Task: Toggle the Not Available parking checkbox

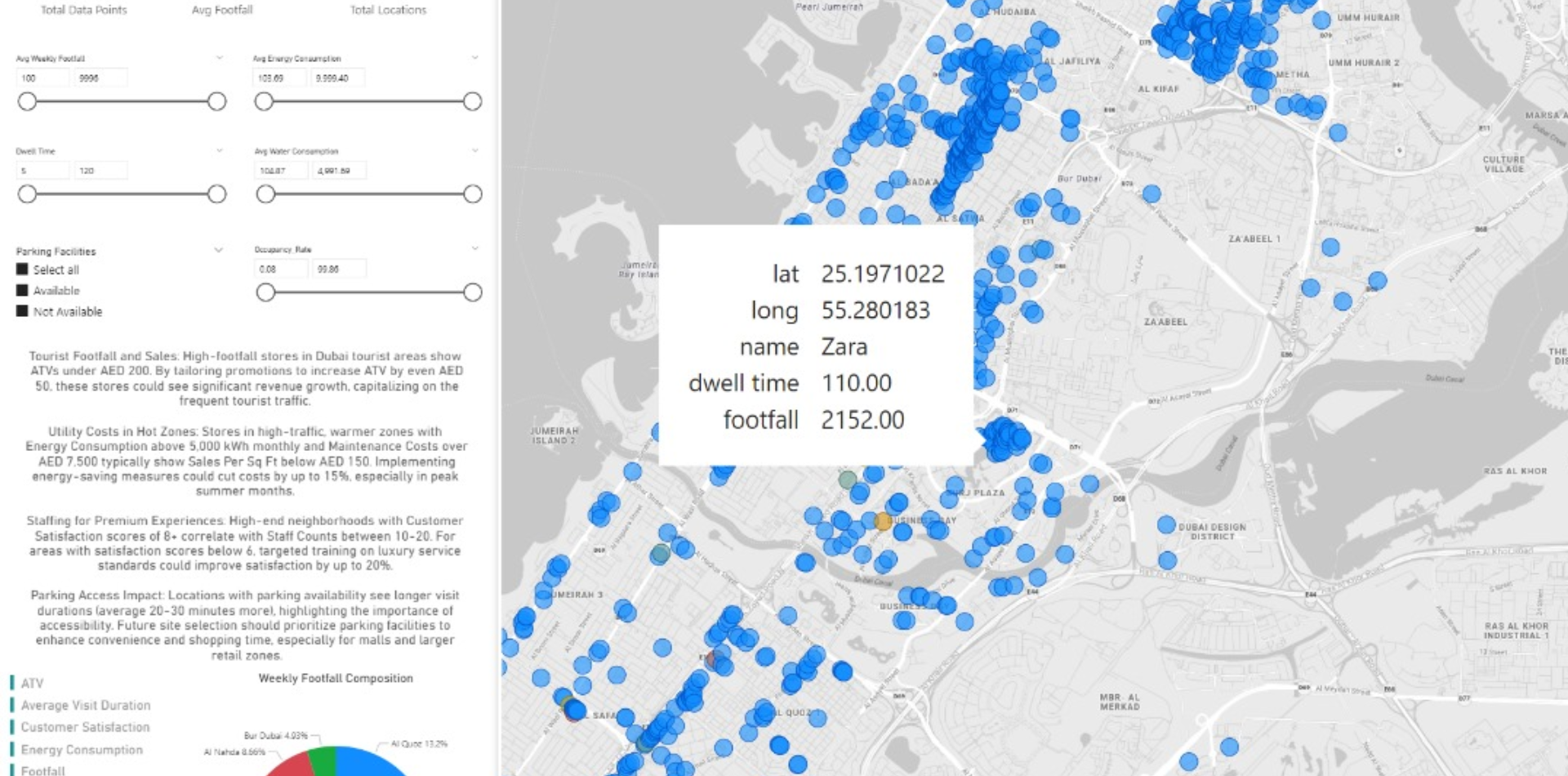Action: (x=22, y=311)
